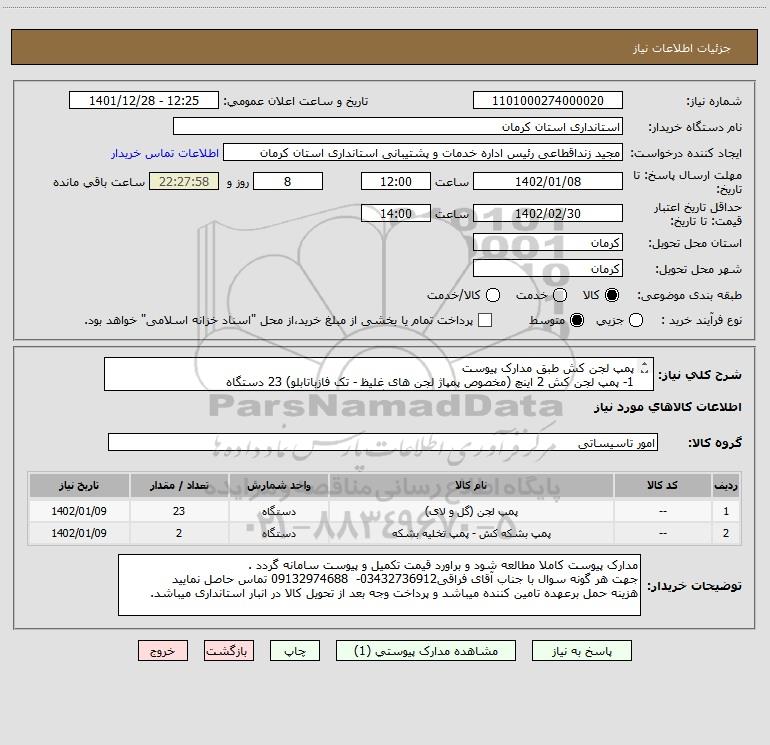Click the خروج exit button
The image size is (770, 745).
pos(163,651)
